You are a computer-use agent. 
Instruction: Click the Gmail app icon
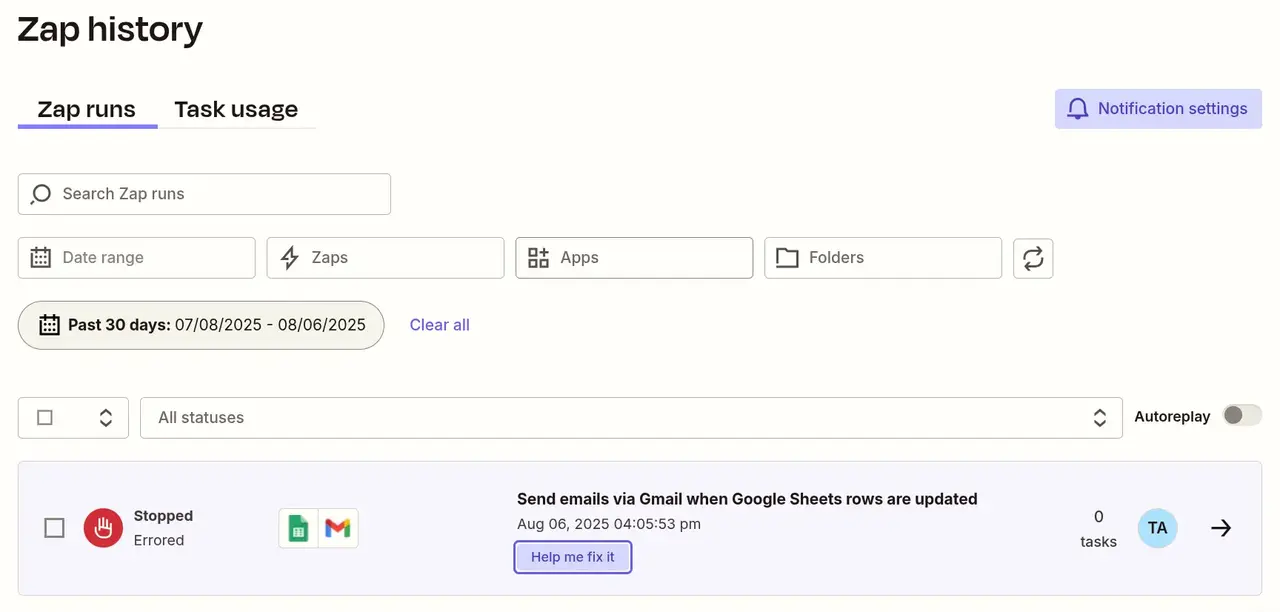pos(338,528)
